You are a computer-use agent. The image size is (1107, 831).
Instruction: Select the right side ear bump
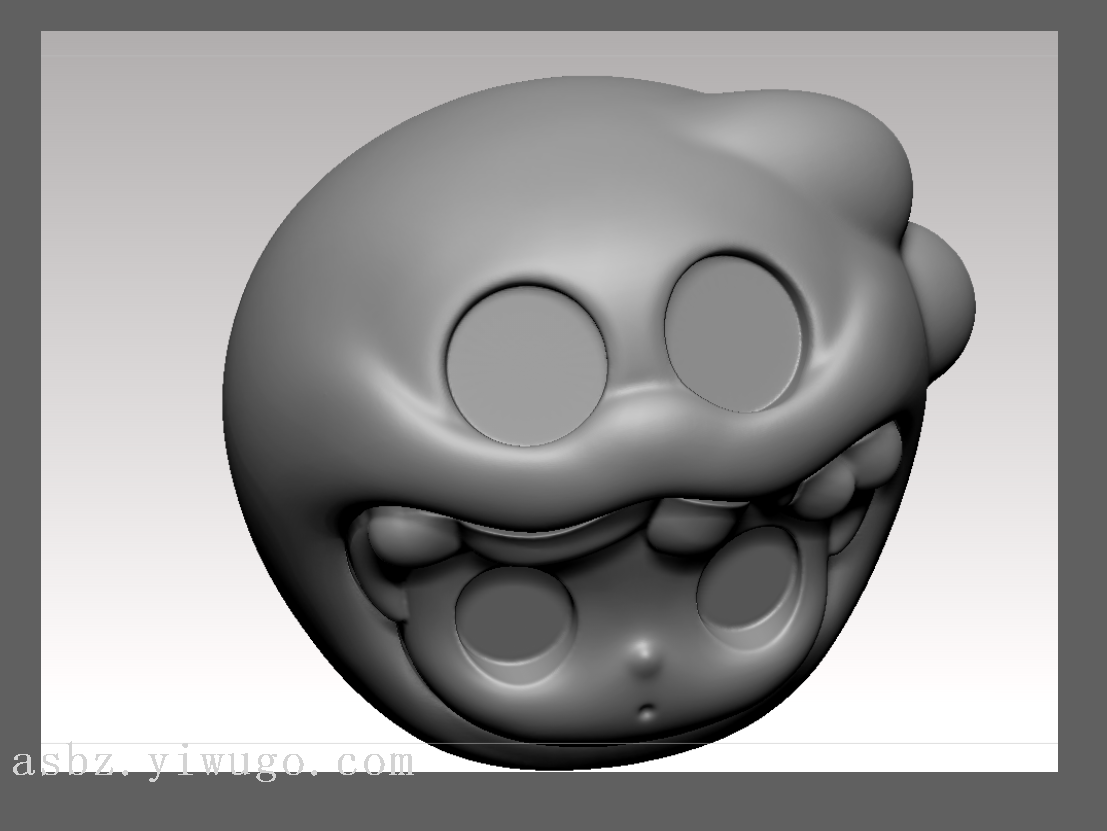pos(943,295)
